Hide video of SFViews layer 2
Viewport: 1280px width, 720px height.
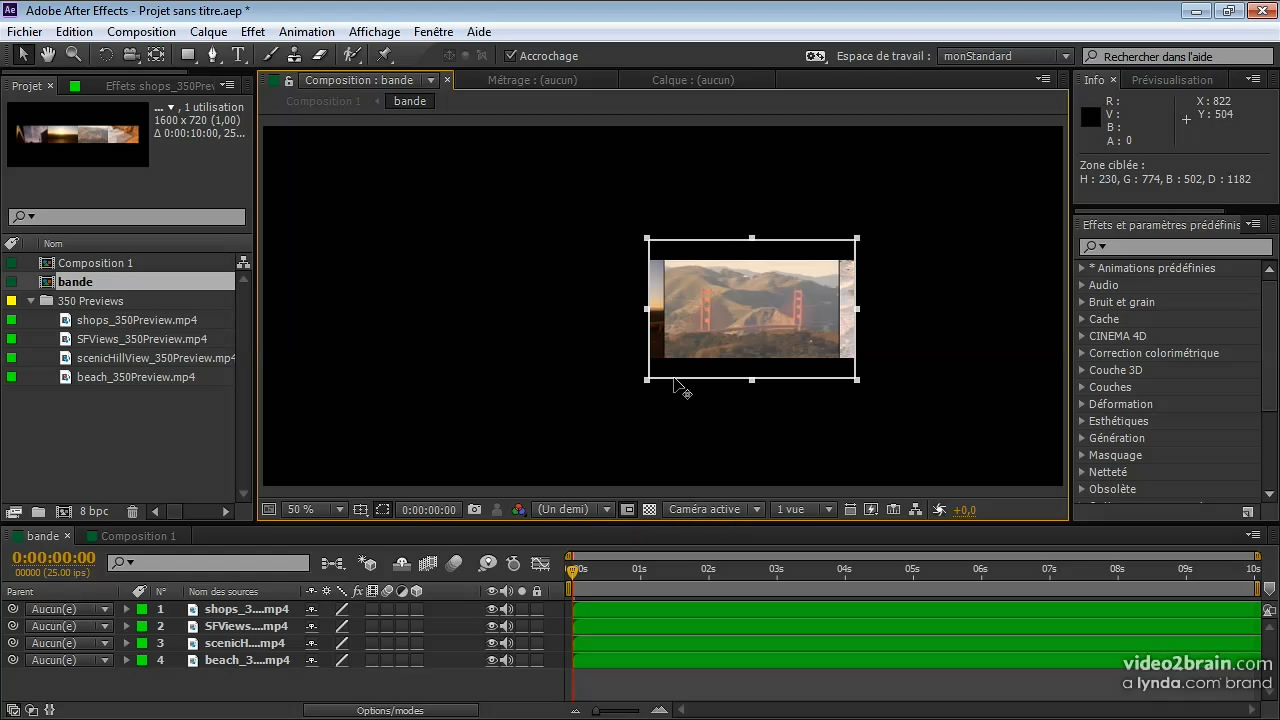pyautogui.click(x=492, y=626)
